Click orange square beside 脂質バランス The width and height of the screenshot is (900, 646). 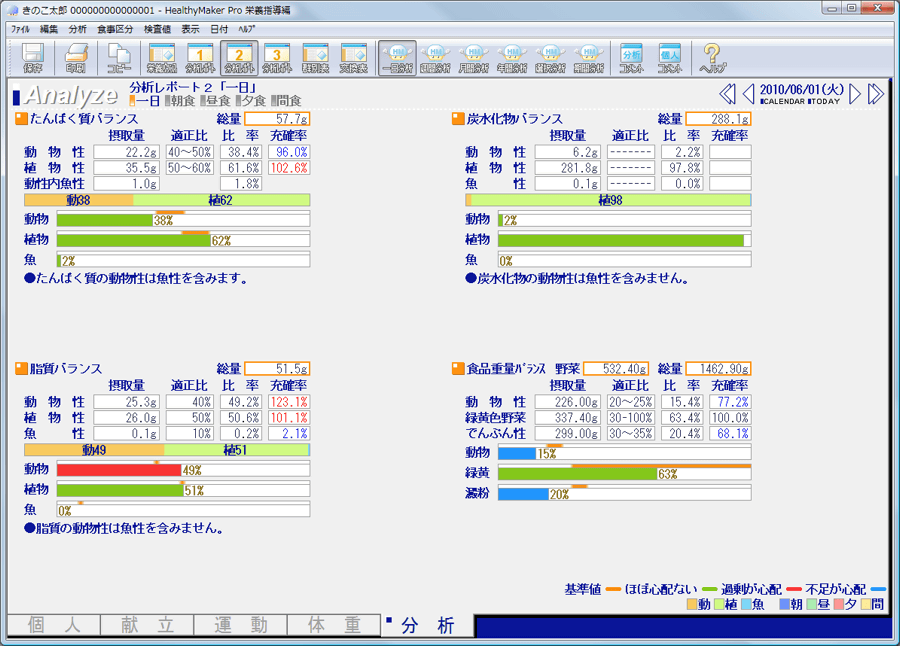[21, 369]
